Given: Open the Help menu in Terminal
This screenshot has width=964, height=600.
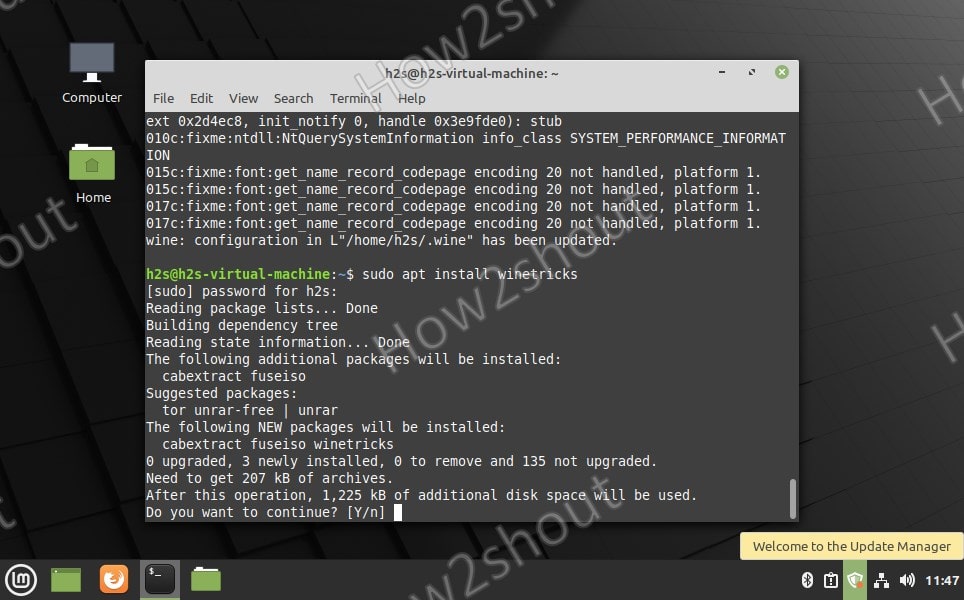Looking at the screenshot, I should 411,98.
